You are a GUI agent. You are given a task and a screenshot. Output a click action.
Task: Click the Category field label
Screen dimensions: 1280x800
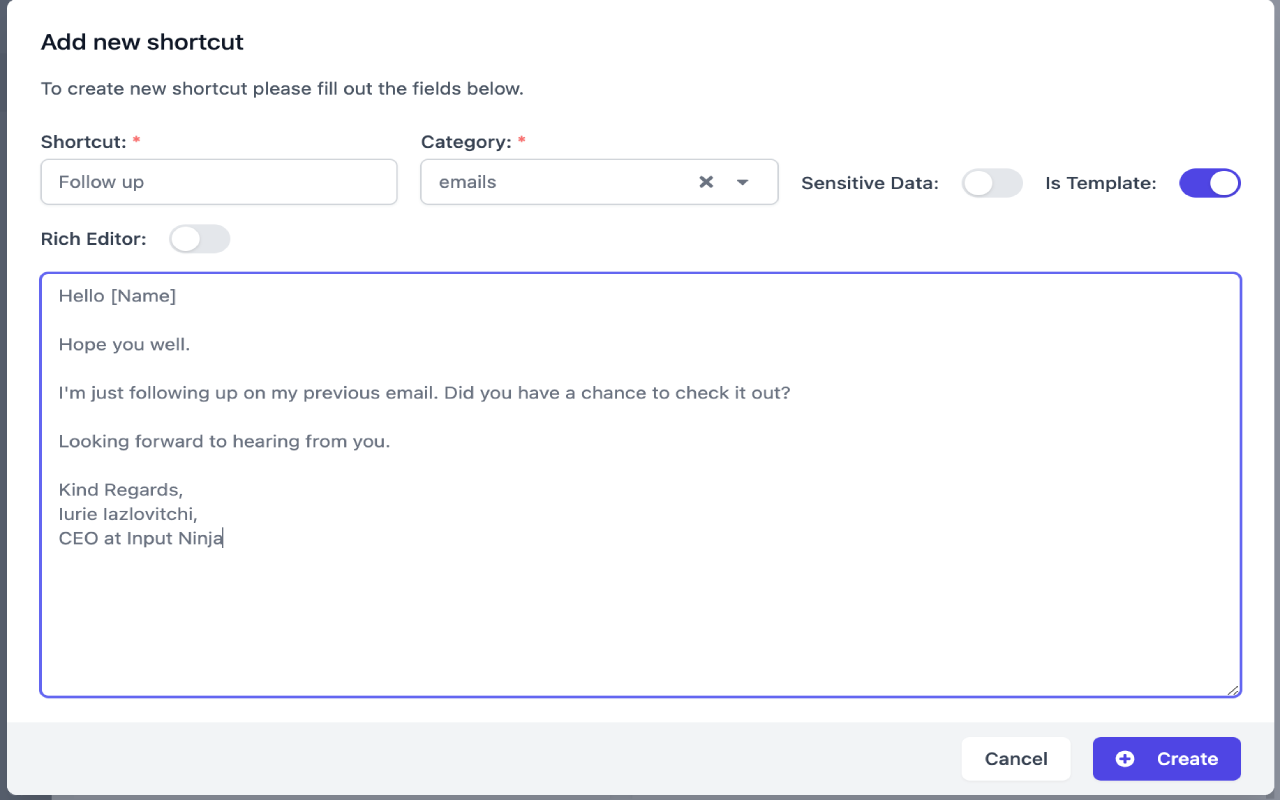(x=466, y=142)
